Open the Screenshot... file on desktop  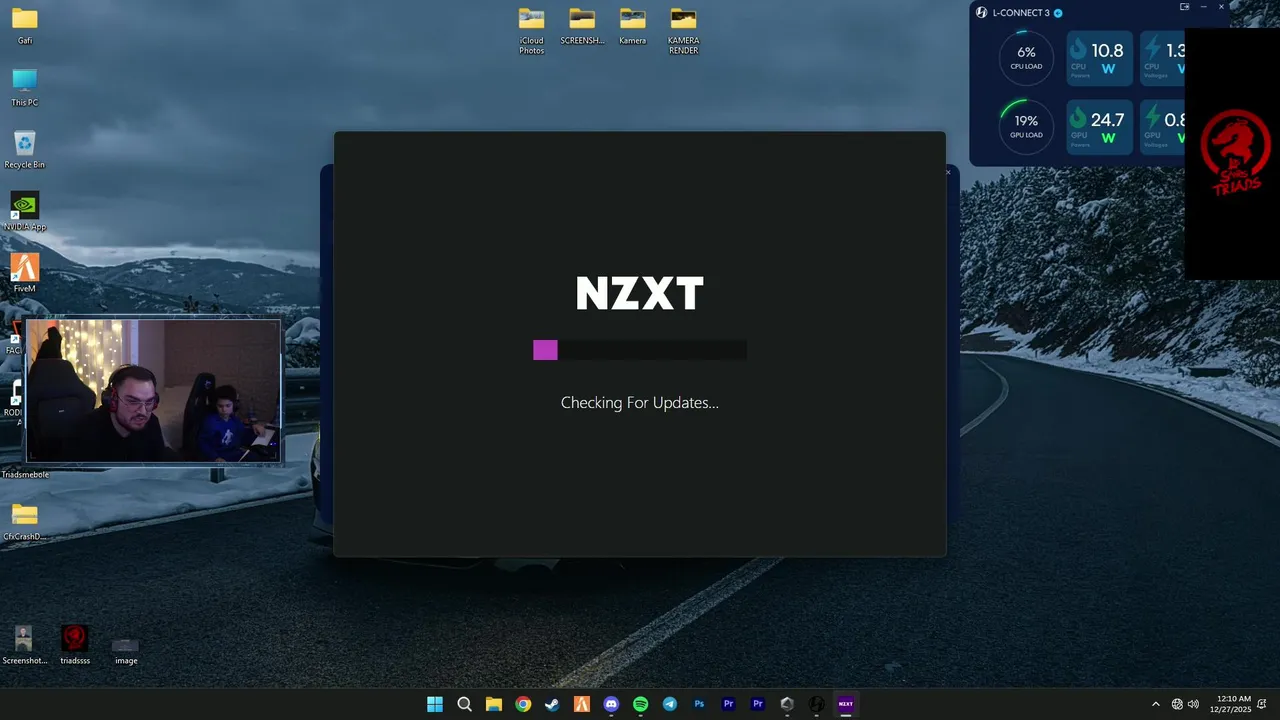click(24, 645)
